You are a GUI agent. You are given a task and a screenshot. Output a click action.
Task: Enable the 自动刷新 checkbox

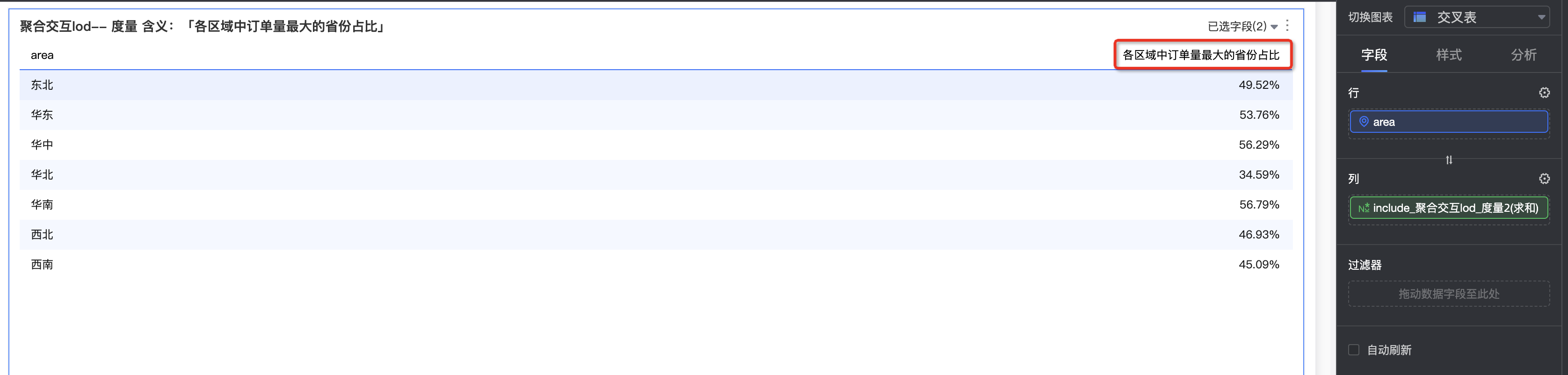point(1354,350)
